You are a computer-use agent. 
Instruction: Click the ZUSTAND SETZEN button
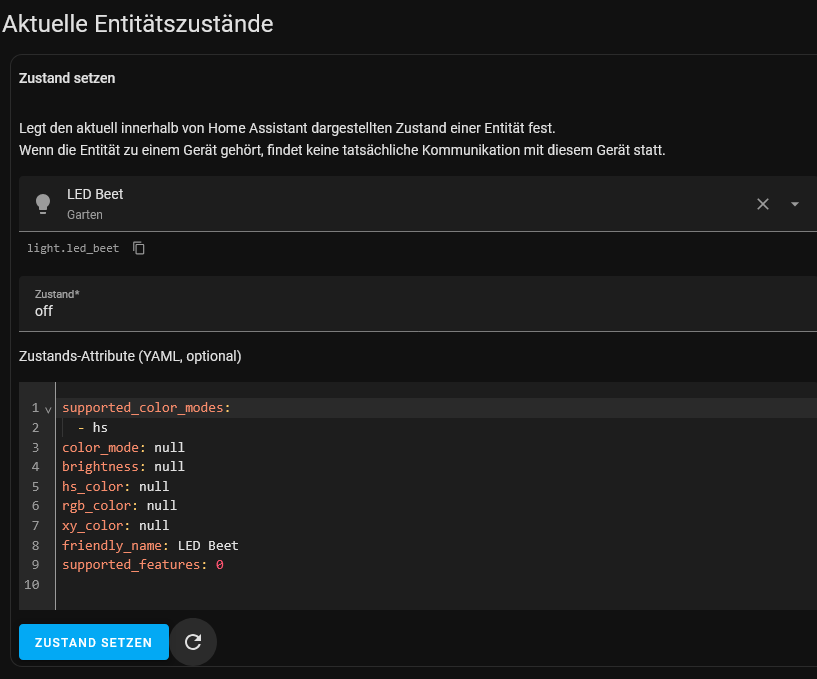94,642
